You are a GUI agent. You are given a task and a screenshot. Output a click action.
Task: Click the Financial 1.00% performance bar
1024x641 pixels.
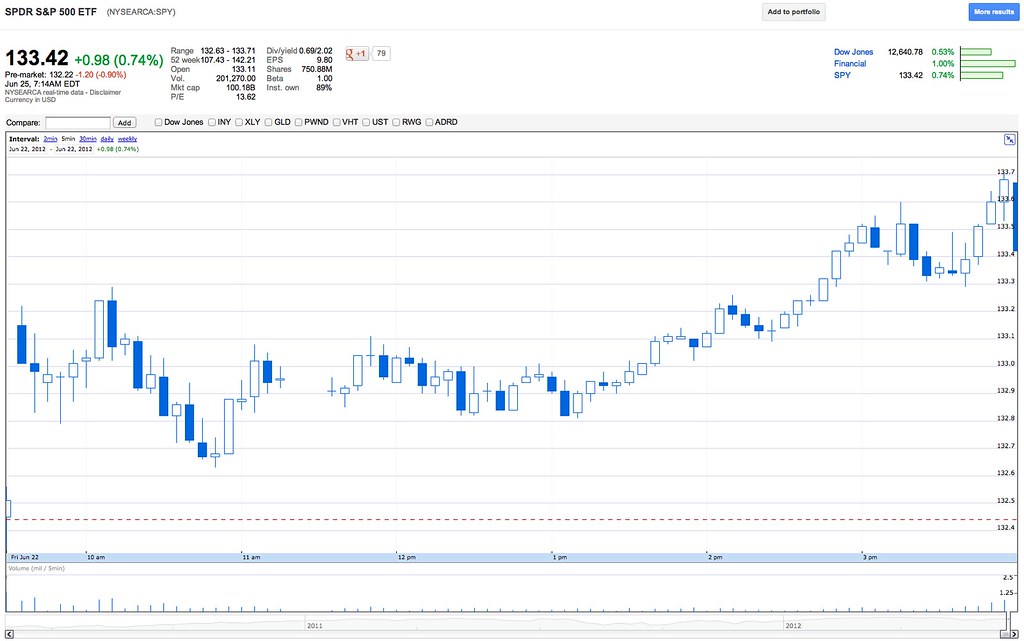click(988, 63)
